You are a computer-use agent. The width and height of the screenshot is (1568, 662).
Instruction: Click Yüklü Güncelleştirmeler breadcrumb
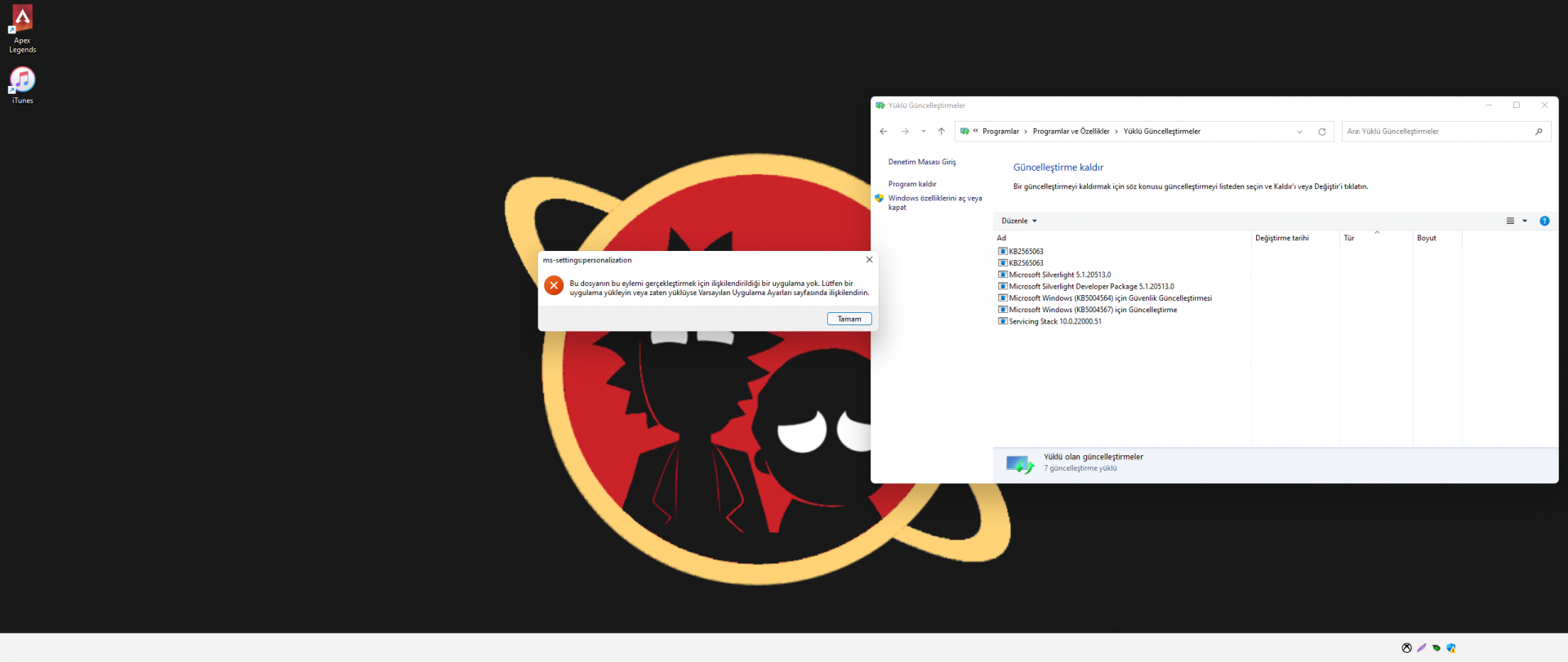point(1162,132)
